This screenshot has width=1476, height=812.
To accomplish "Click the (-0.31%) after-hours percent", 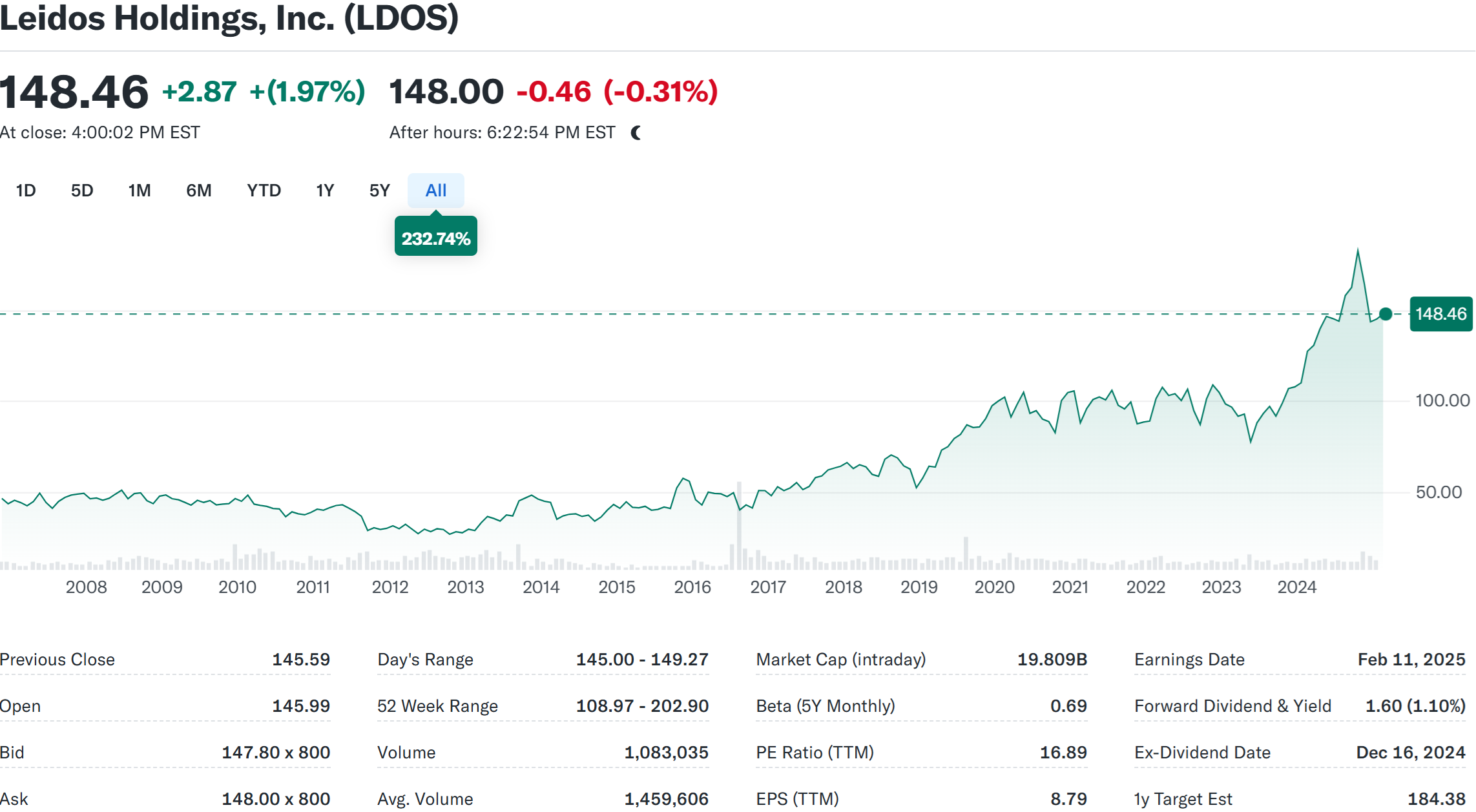I will [661, 92].
